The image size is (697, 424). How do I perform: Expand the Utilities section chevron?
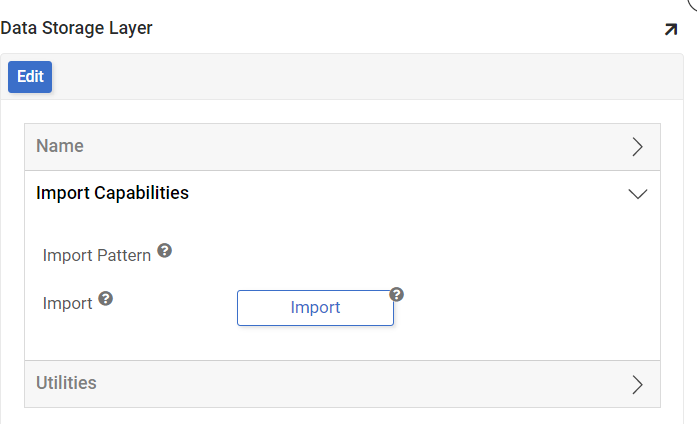pyautogui.click(x=637, y=384)
